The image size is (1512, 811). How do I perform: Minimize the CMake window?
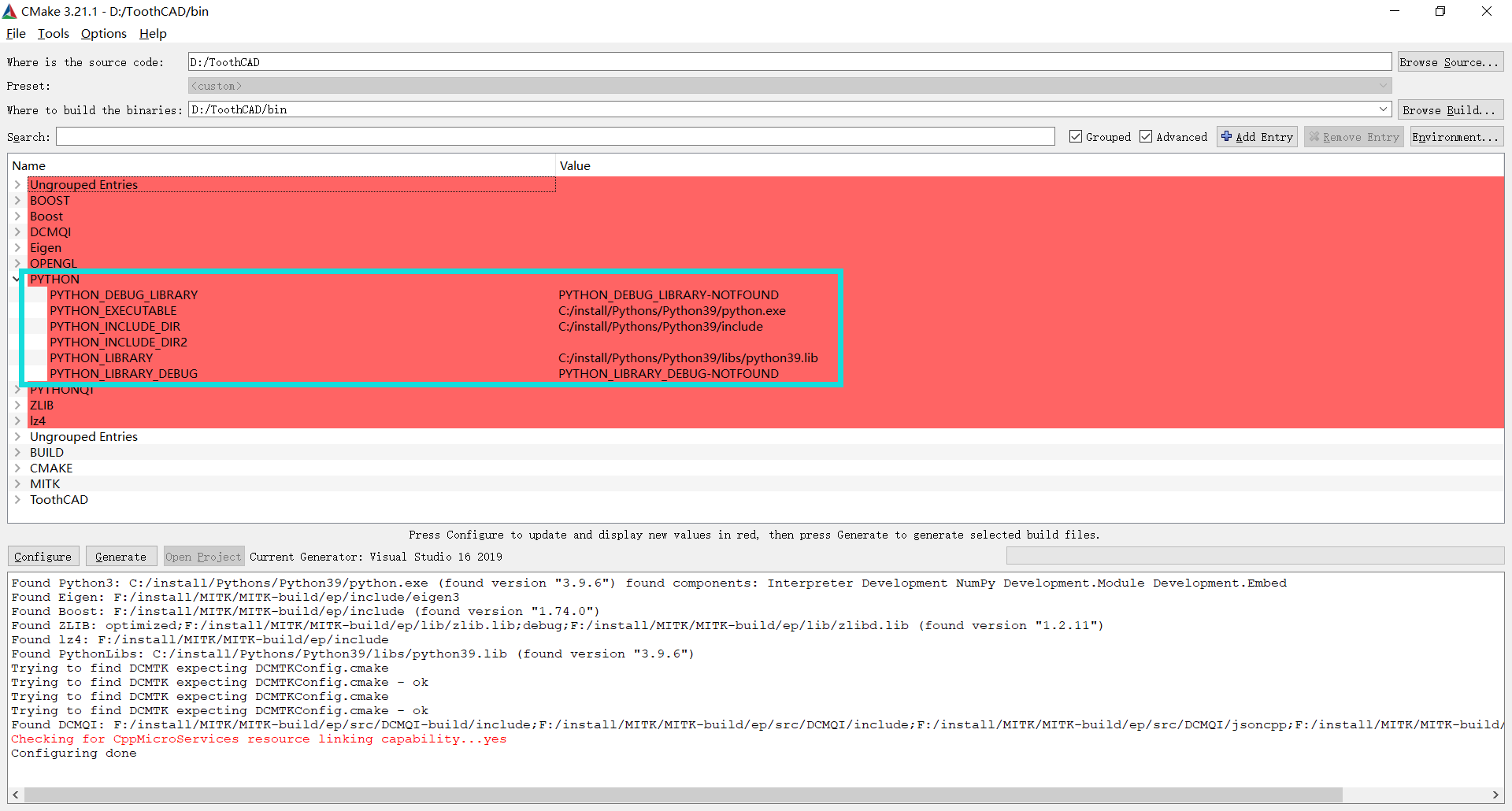coord(1395,11)
